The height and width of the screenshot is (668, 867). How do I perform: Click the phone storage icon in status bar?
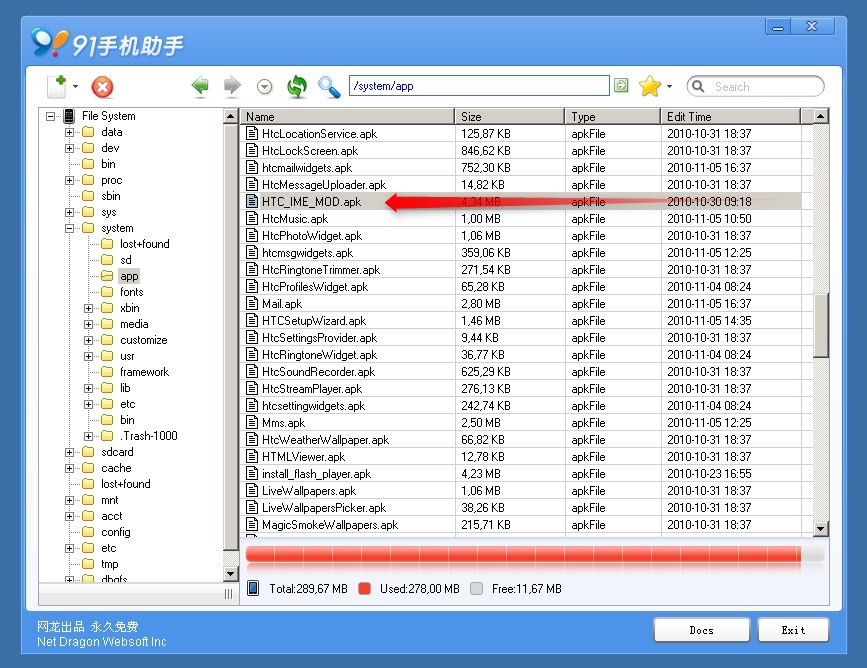[253, 588]
